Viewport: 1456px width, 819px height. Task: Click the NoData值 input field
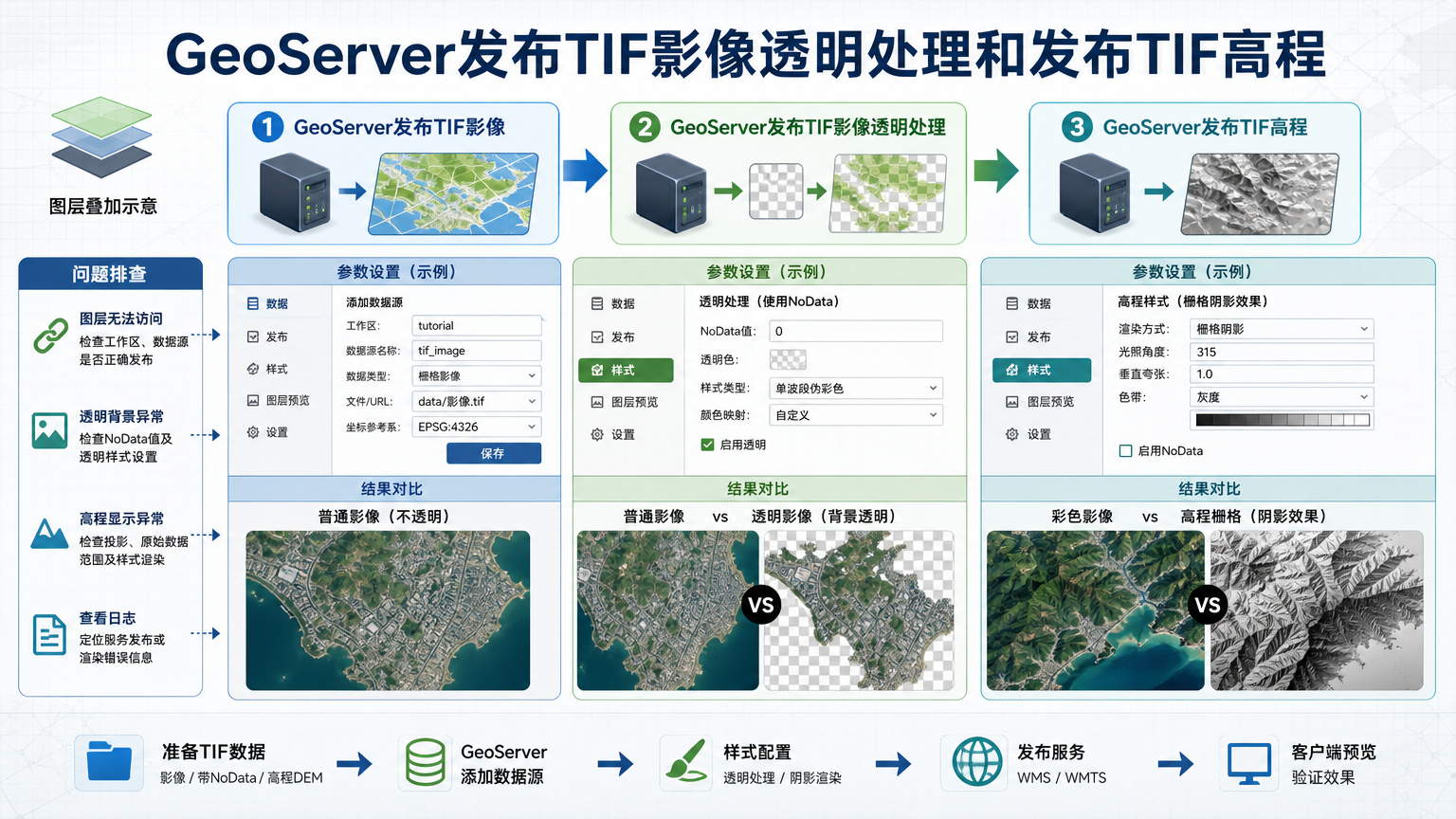click(856, 331)
